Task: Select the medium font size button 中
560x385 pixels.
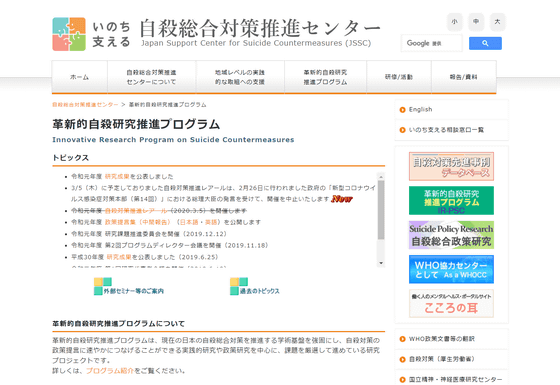Action: [x=476, y=21]
